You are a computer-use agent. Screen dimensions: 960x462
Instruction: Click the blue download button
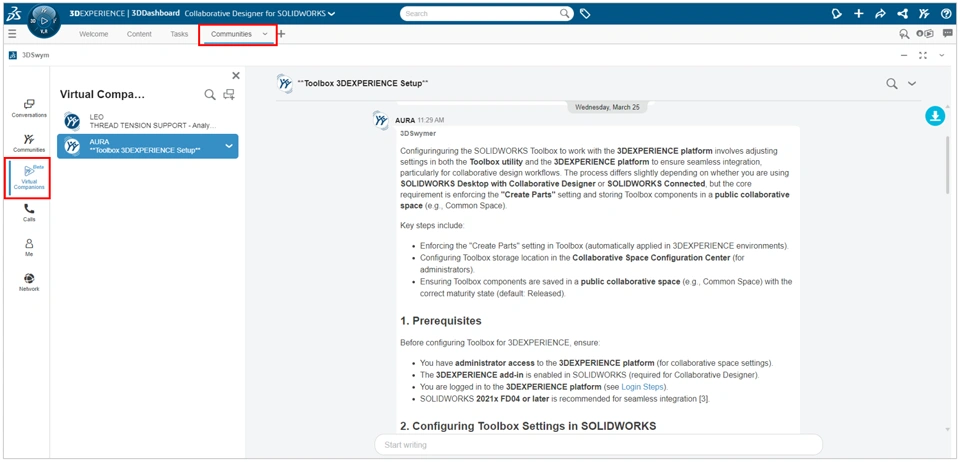pos(935,116)
